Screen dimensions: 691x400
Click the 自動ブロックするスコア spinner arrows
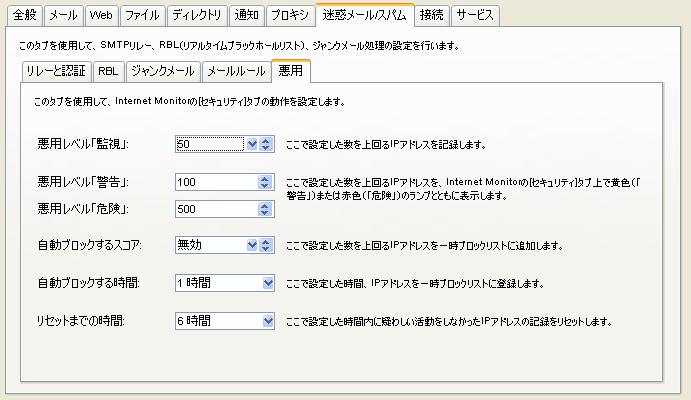[x=265, y=245]
